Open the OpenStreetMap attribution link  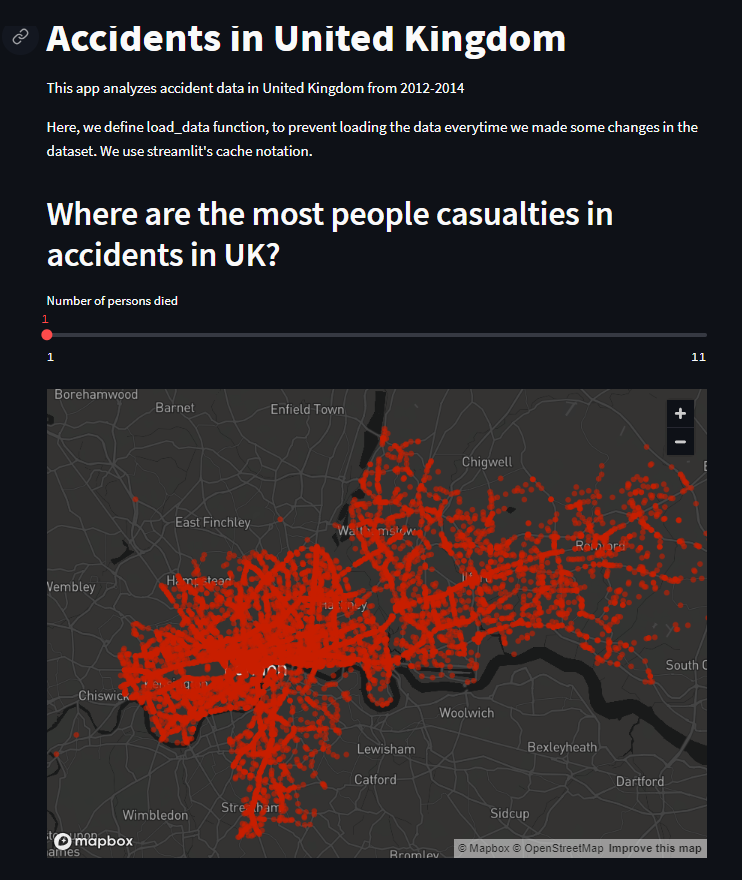(x=558, y=848)
